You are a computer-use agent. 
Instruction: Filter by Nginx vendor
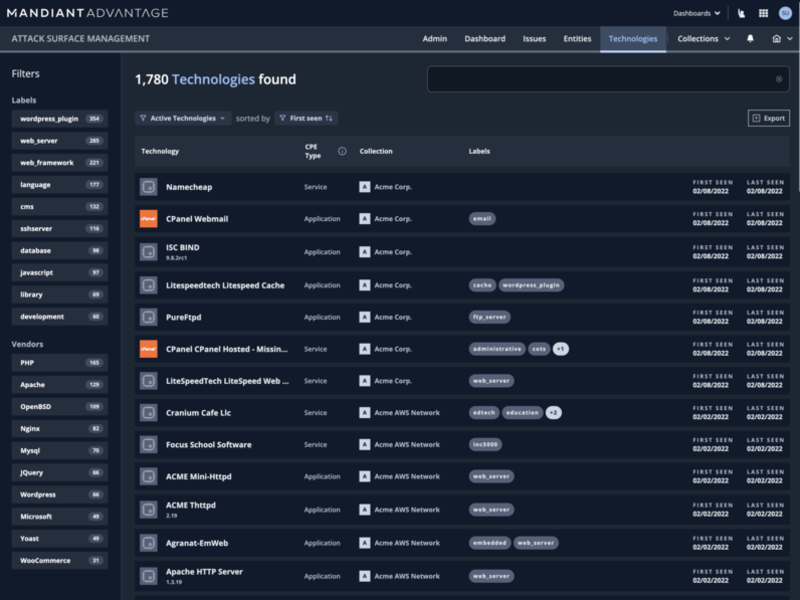(x=60, y=429)
